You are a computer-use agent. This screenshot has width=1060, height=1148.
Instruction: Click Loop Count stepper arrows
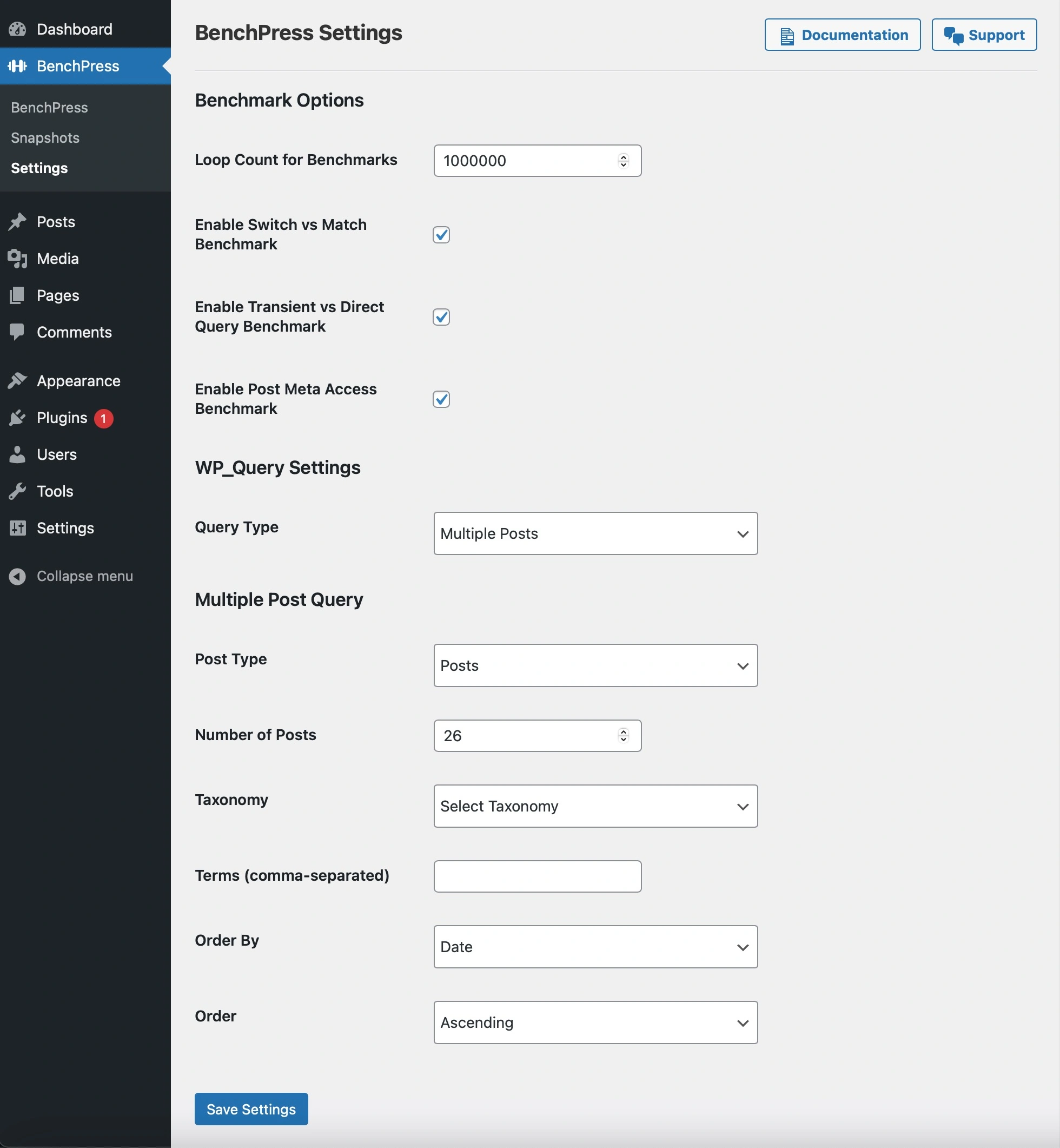624,161
